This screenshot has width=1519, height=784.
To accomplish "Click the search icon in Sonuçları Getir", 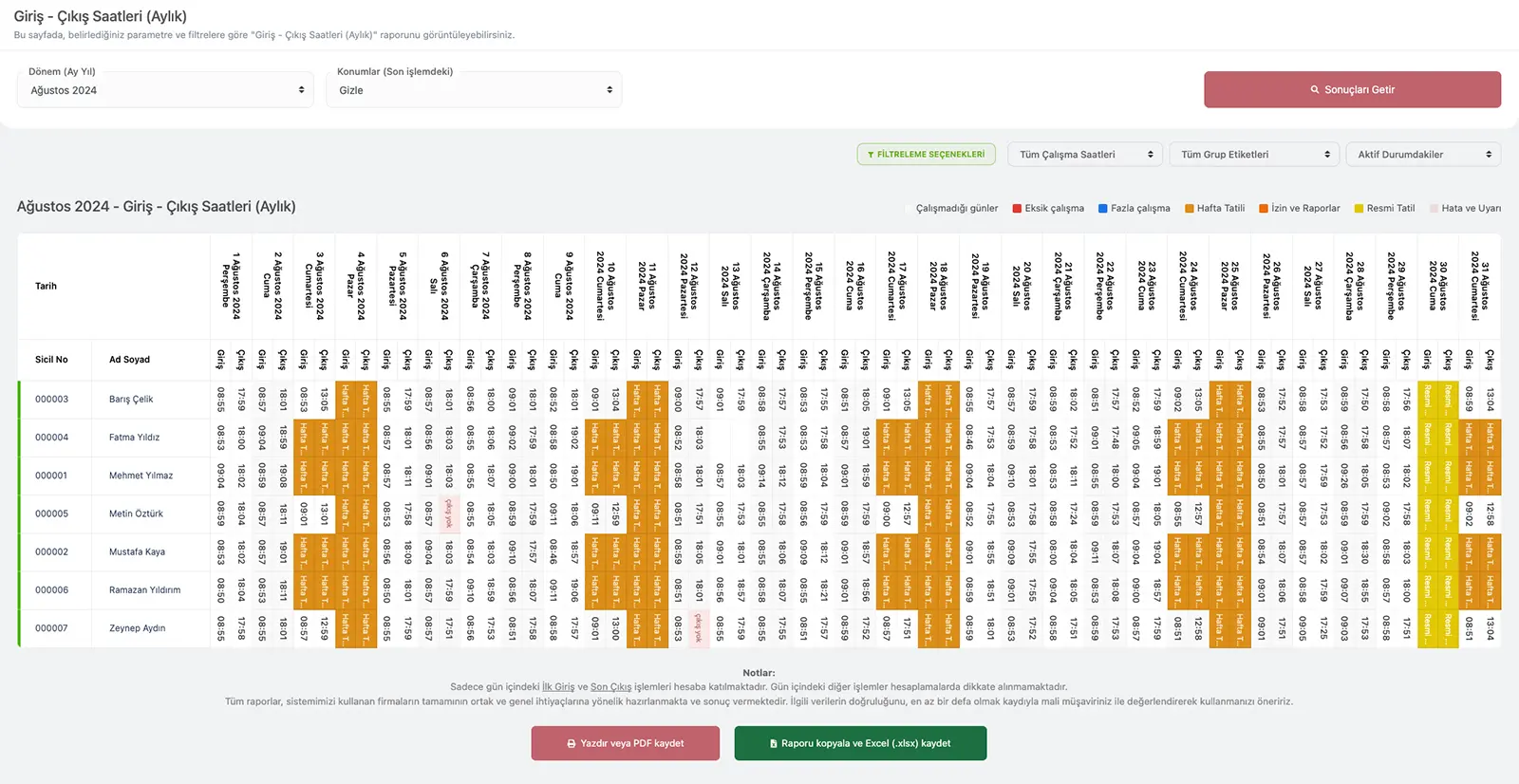I will [x=1315, y=90].
